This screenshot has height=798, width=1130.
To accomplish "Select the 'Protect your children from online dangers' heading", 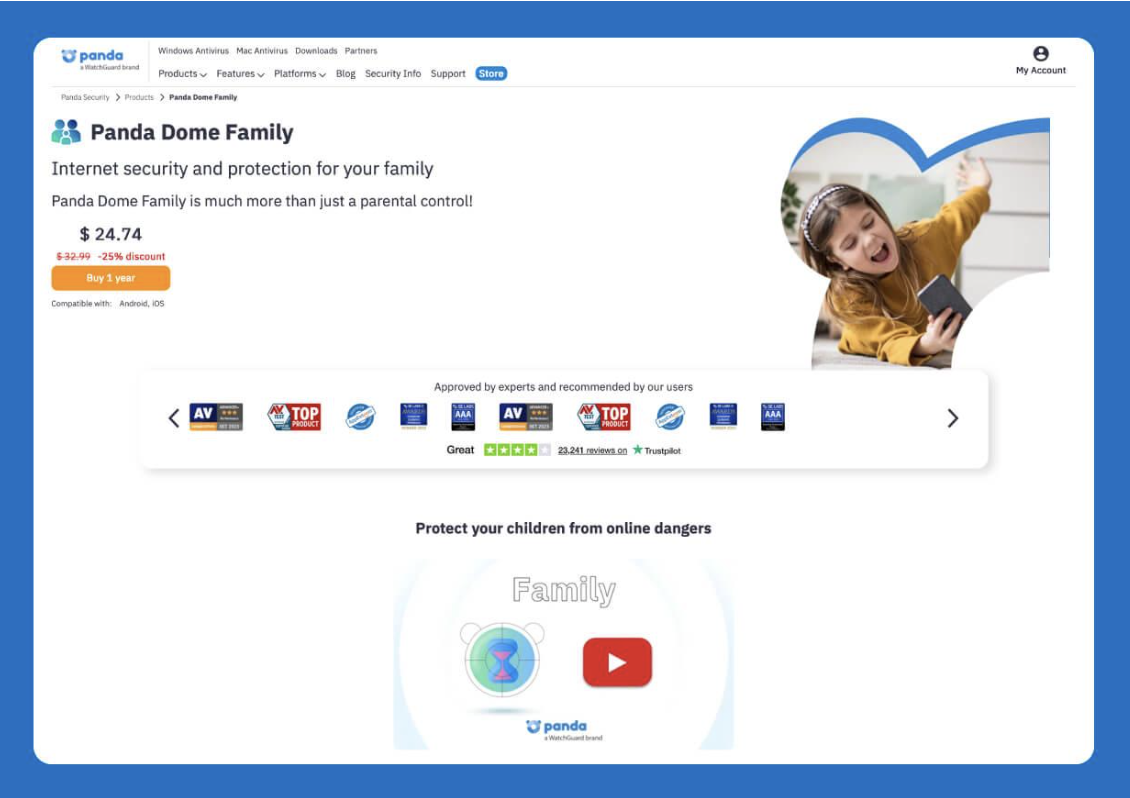I will pyautogui.click(x=563, y=528).
